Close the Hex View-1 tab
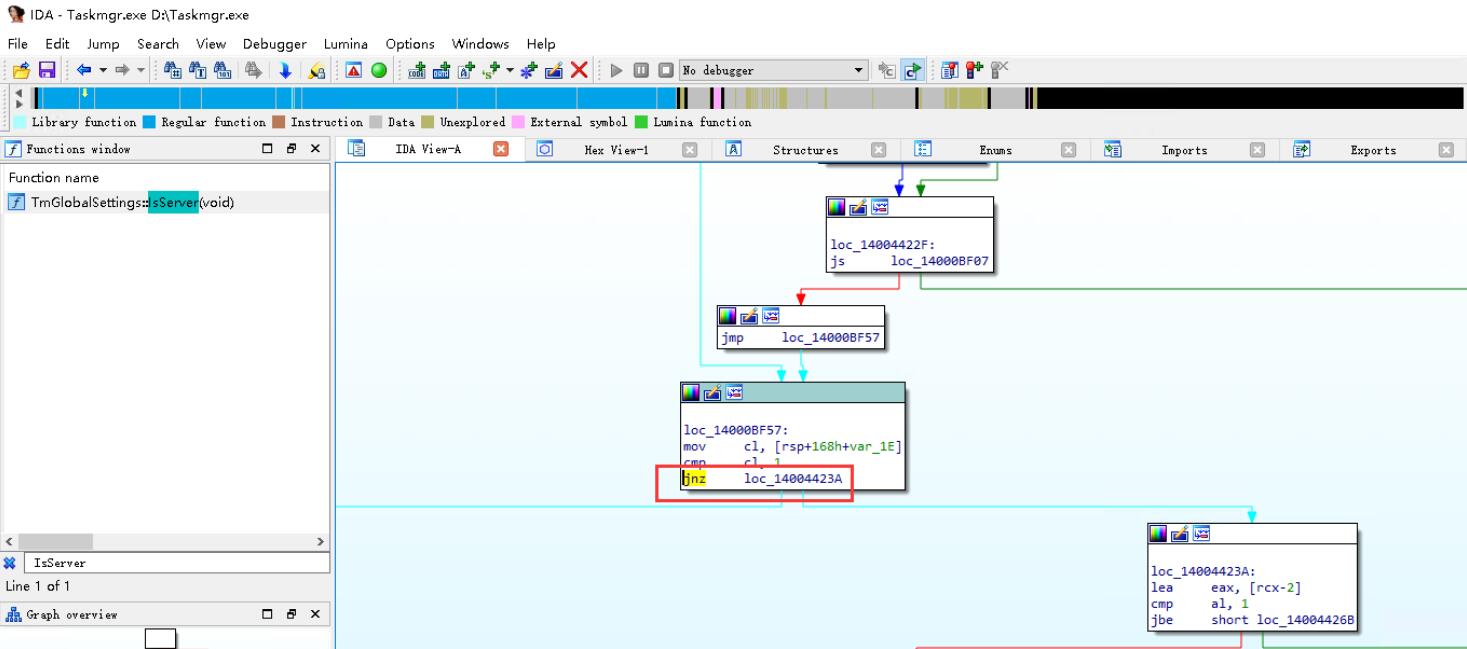Viewport: 1467px width, 649px height. pyautogui.click(x=689, y=150)
